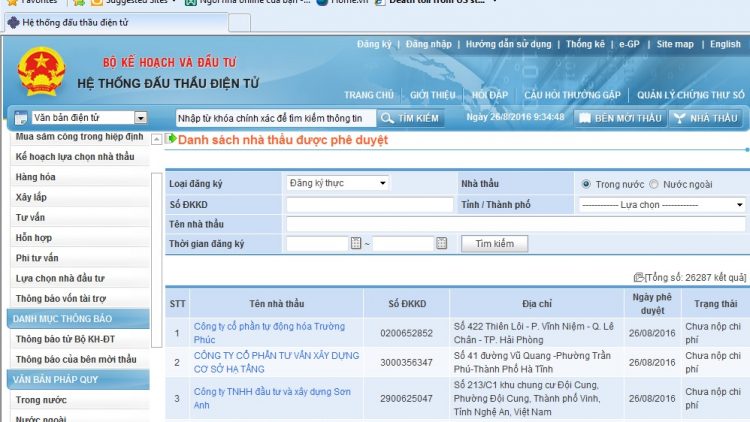Open Thông báo vốn tài trợ
750x422 pixels.
(x=61, y=299)
